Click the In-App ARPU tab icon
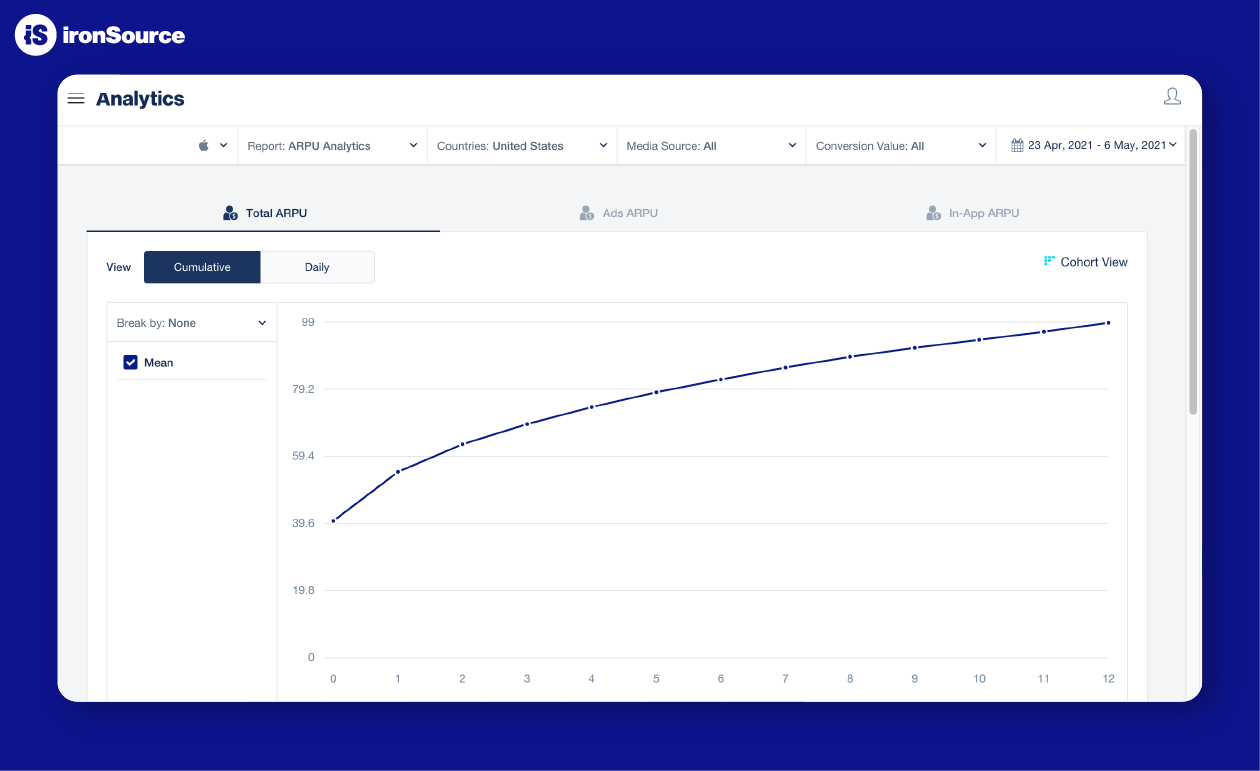The width and height of the screenshot is (1260, 771). coord(933,213)
